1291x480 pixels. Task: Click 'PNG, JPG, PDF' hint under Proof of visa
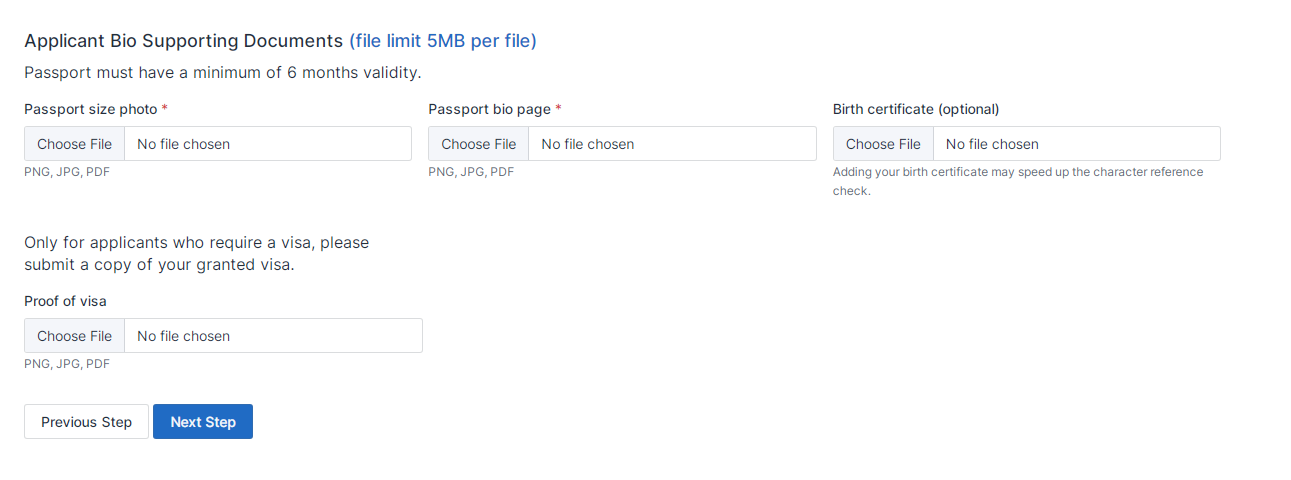coord(67,364)
